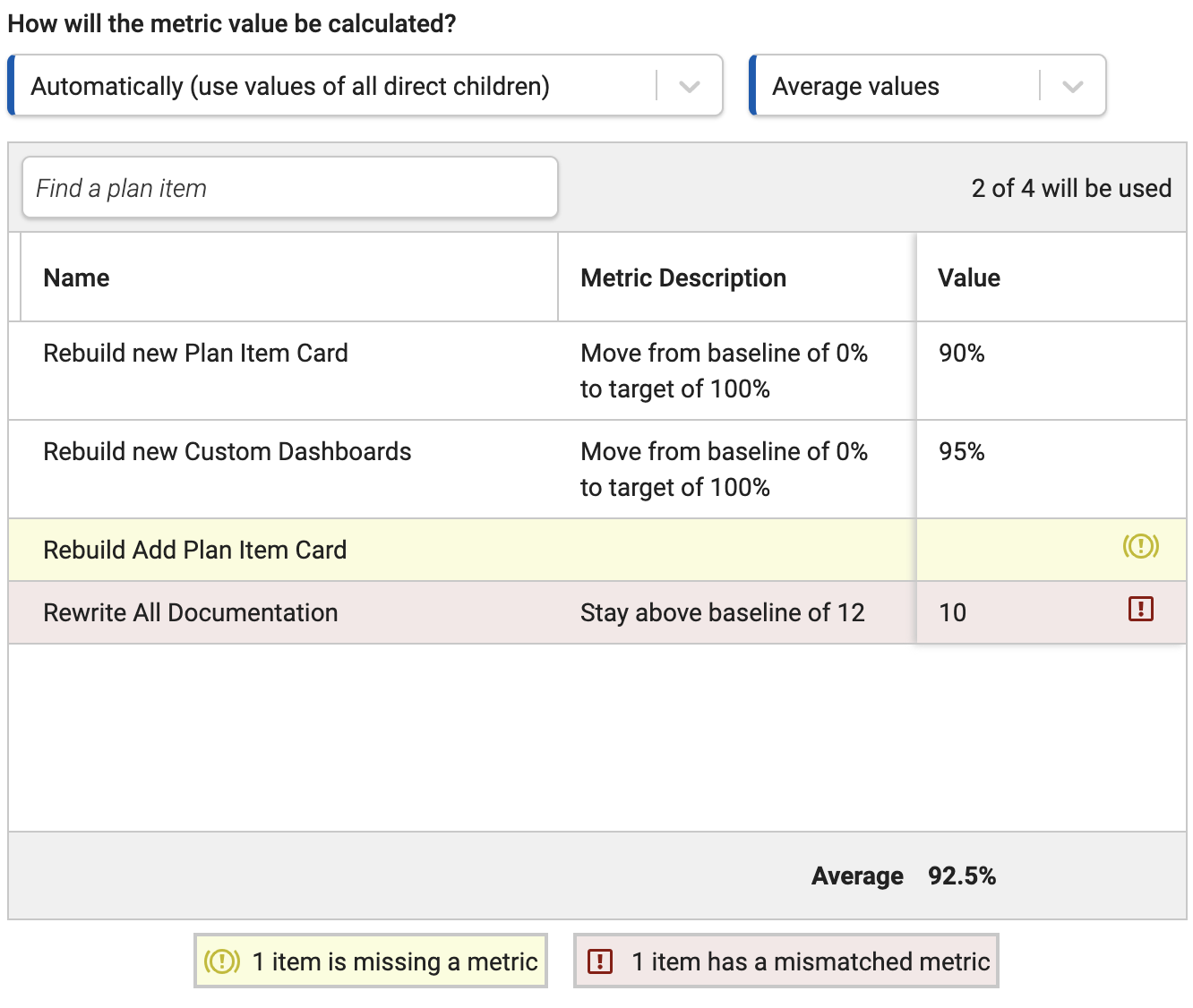Click the chevron arrow of the Automatically dropdown
1193x1008 pixels.
[689, 87]
